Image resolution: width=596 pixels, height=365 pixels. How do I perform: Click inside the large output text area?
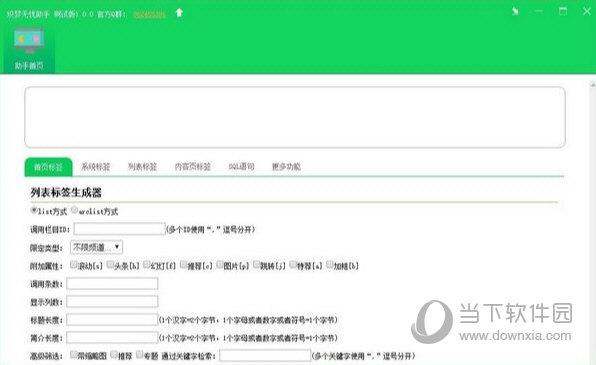[295, 117]
